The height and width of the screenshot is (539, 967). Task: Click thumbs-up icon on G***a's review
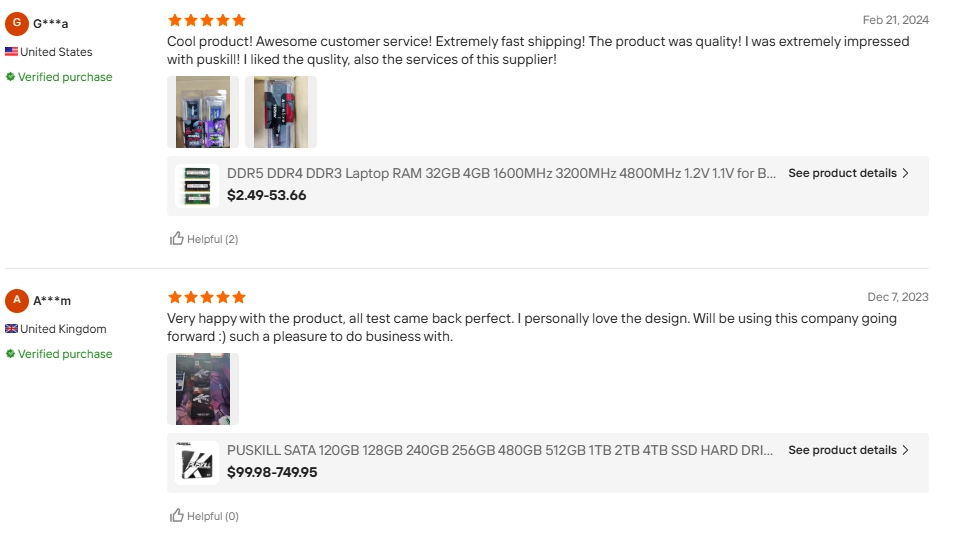[x=177, y=239]
